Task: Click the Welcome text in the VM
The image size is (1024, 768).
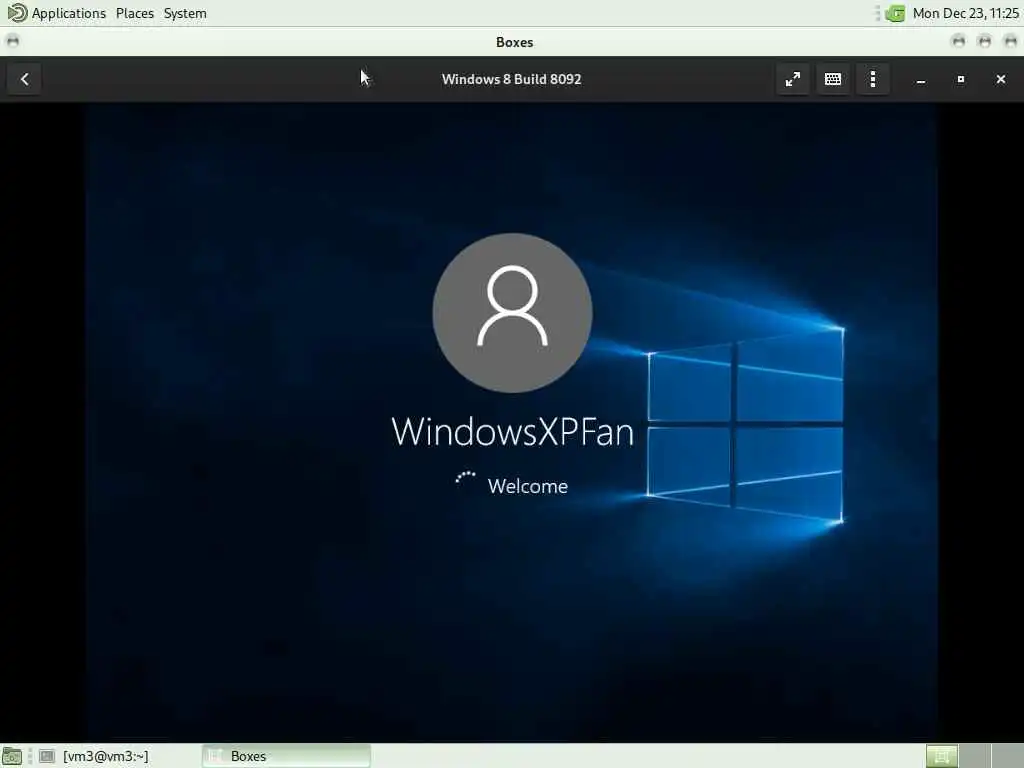Action: (x=528, y=486)
